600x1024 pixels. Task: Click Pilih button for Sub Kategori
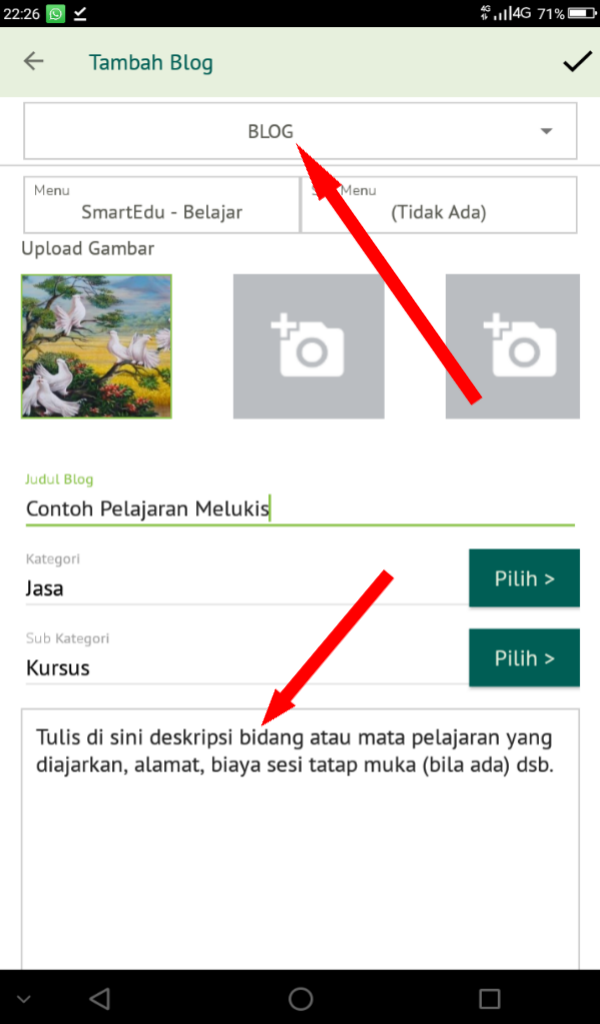pyautogui.click(x=524, y=658)
